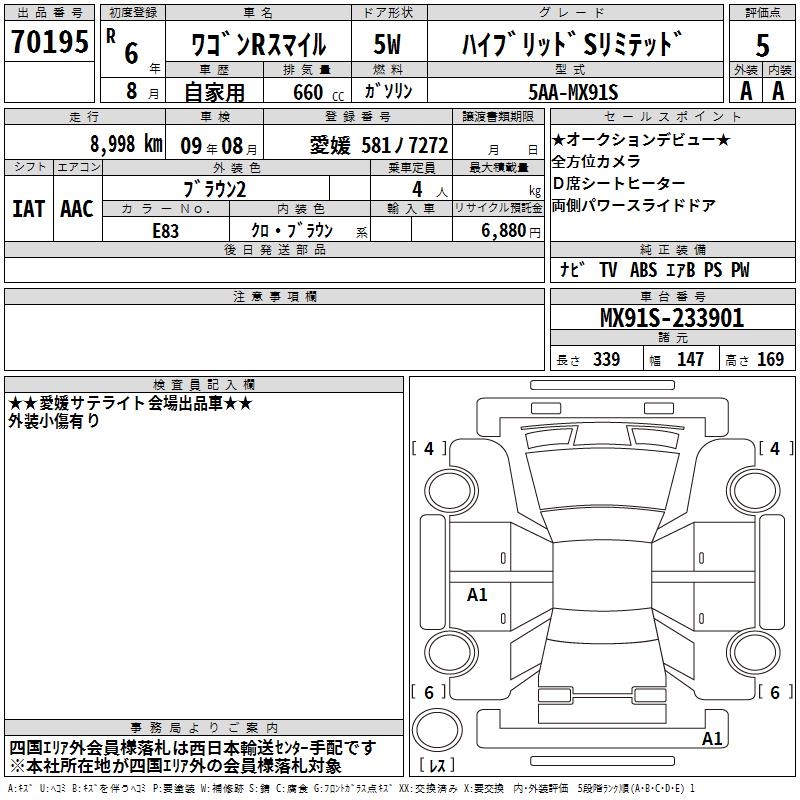Click the interior grade A under 内装
The width and height of the screenshot is (800, 800).
coord(778,91)
